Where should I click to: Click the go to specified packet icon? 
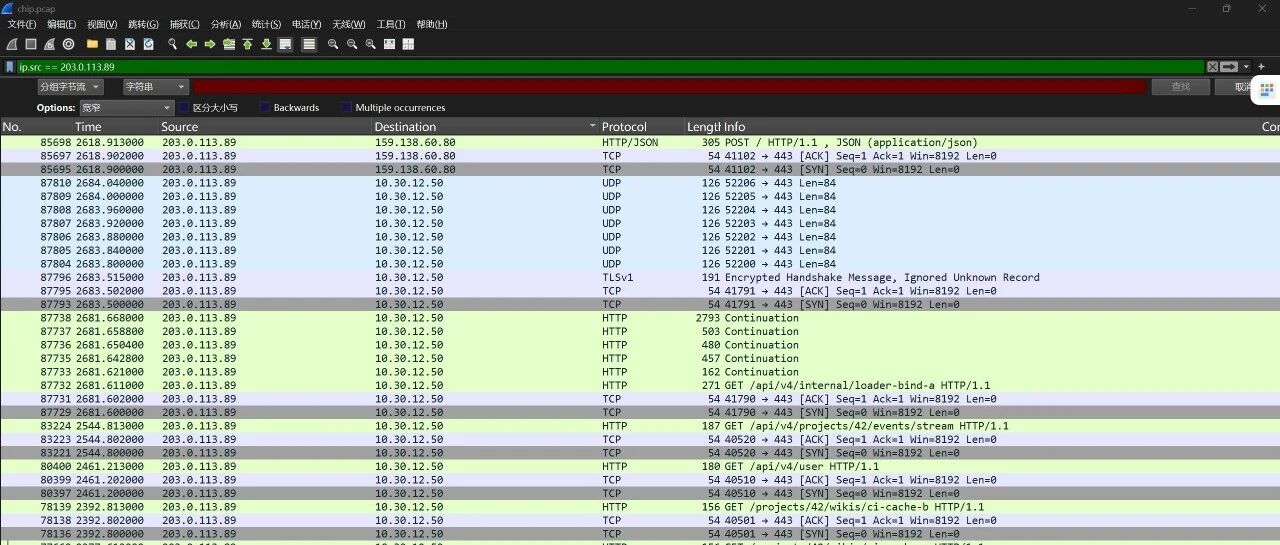229,44
